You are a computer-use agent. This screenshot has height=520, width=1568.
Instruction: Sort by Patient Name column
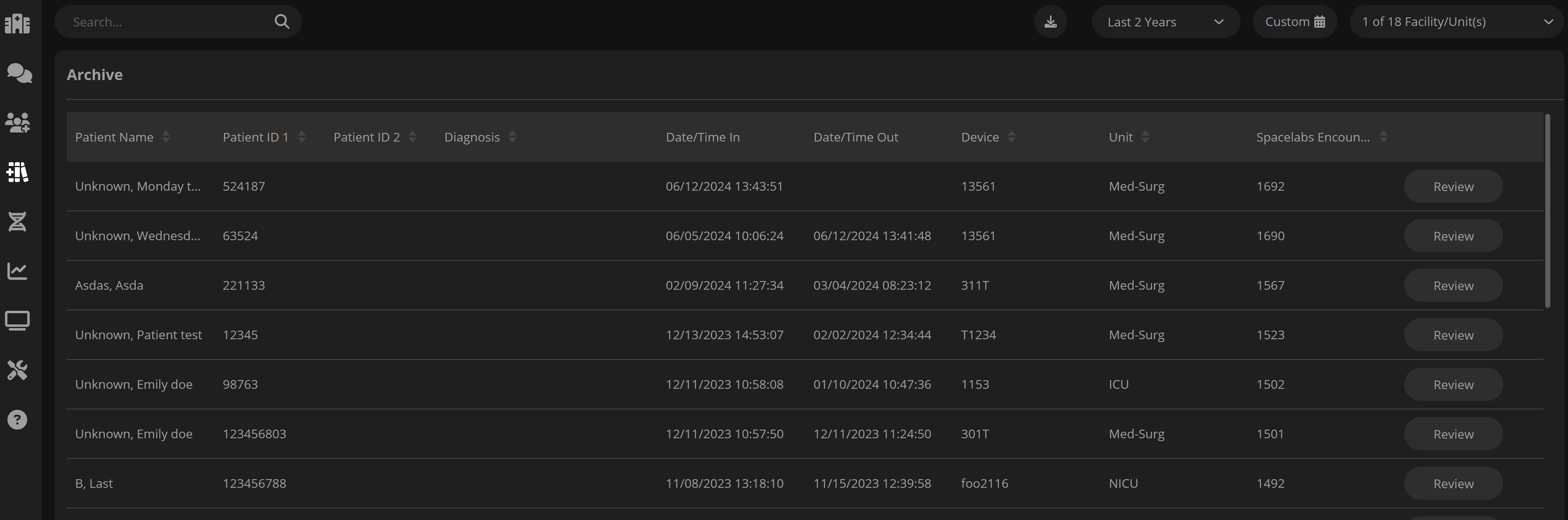pos(166,137)
